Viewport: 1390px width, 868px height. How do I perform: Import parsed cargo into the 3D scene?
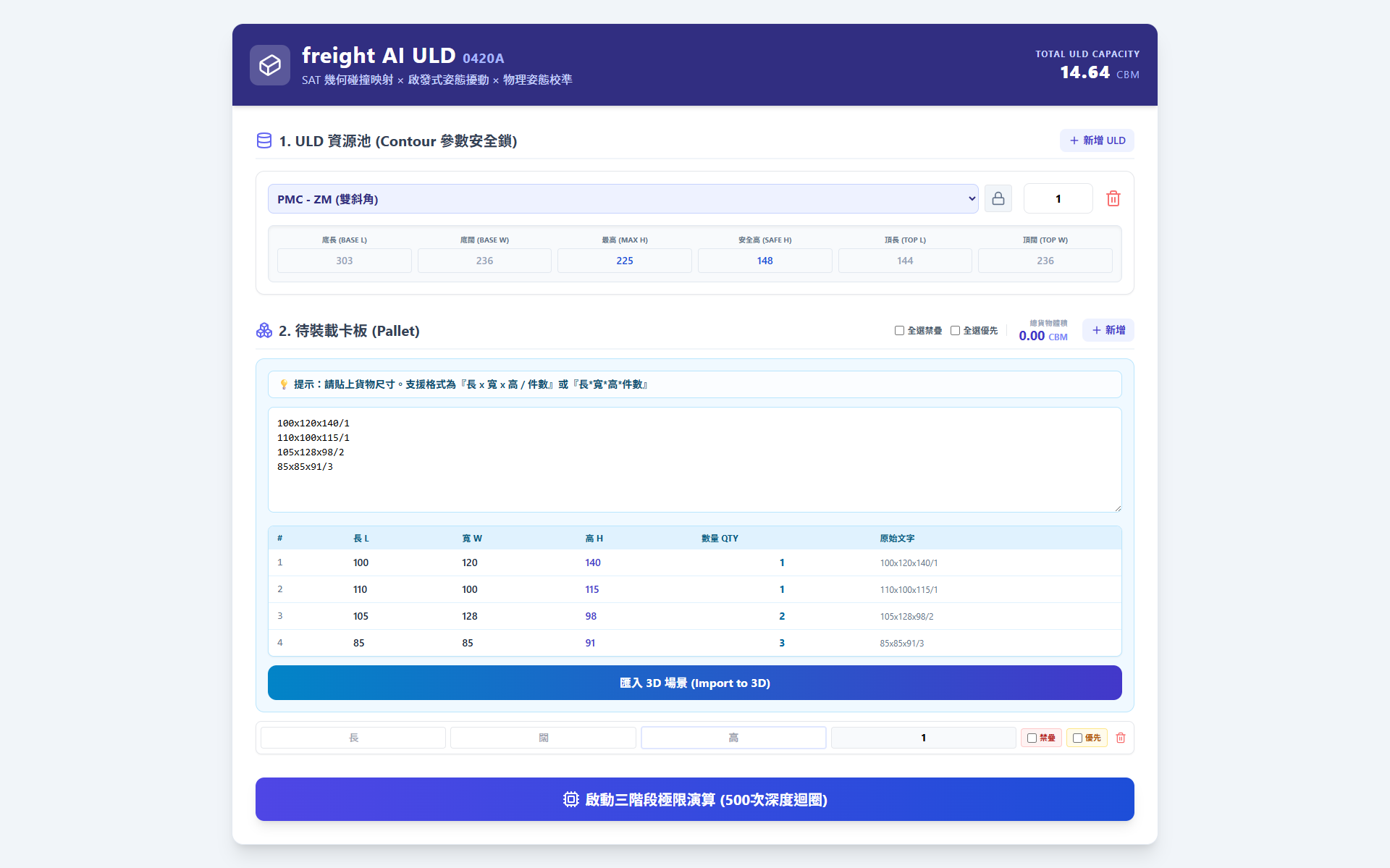[695, 683]
